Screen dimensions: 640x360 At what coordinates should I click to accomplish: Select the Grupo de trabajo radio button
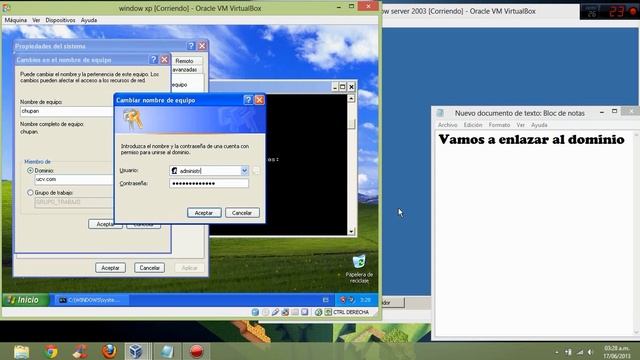point(30,192)
